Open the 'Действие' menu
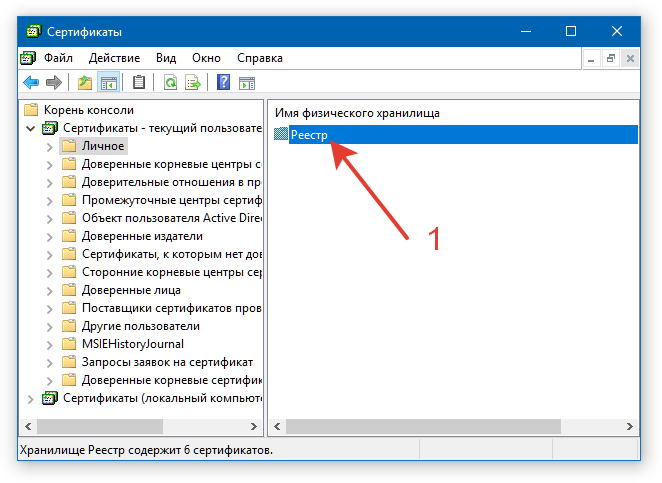Viewport: 662px width, 483px height. [x=114, y=58]
